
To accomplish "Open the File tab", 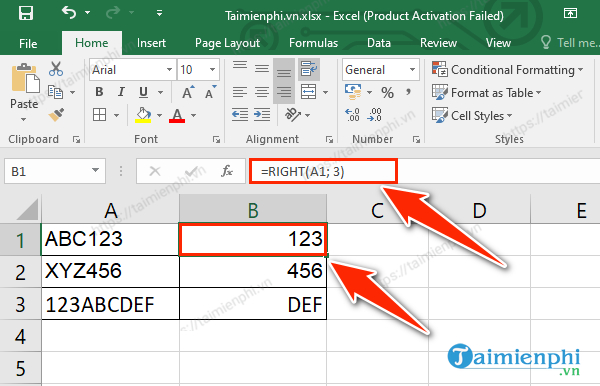I will coord(28,43).
